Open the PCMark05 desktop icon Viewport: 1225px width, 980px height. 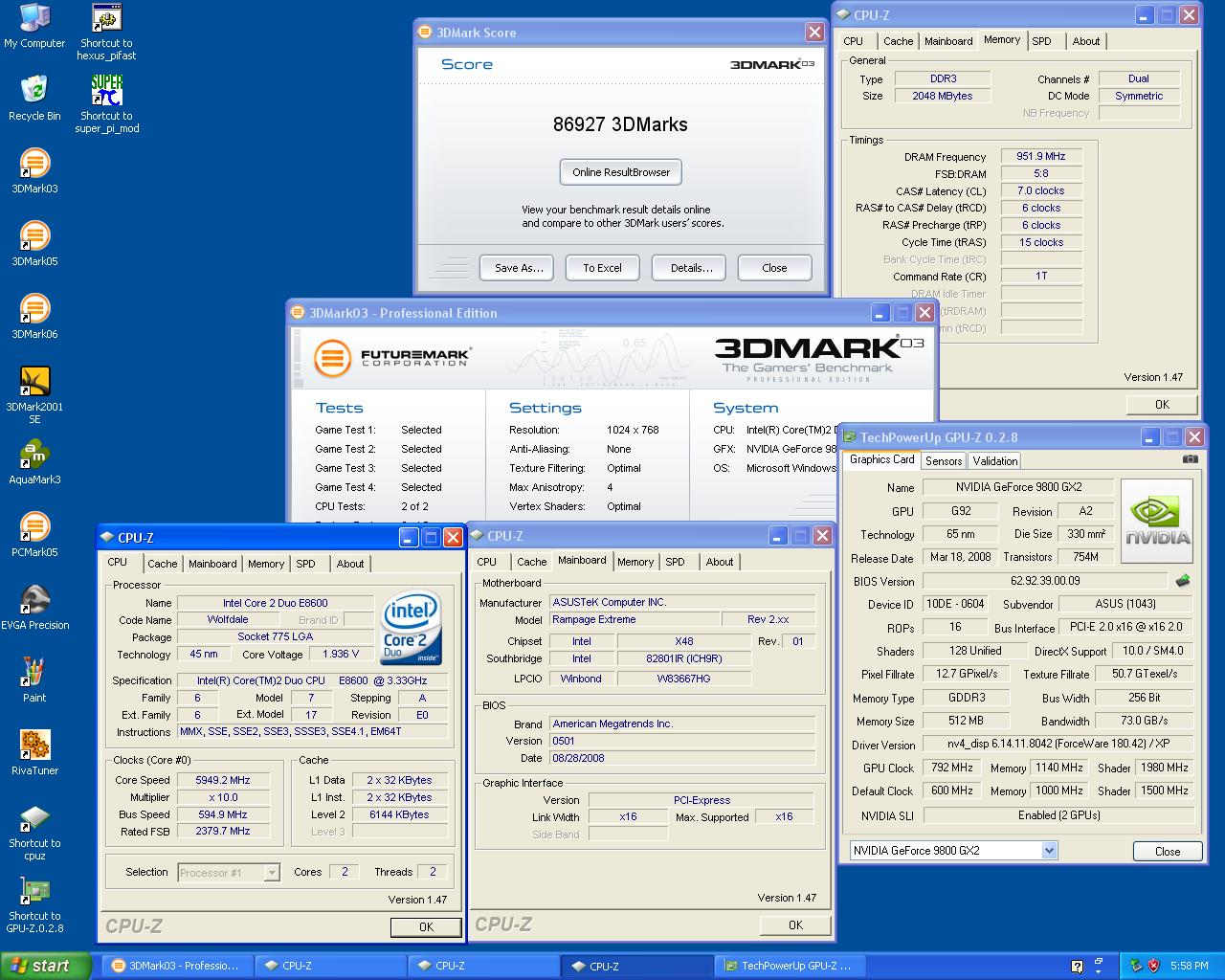[34, 535]
